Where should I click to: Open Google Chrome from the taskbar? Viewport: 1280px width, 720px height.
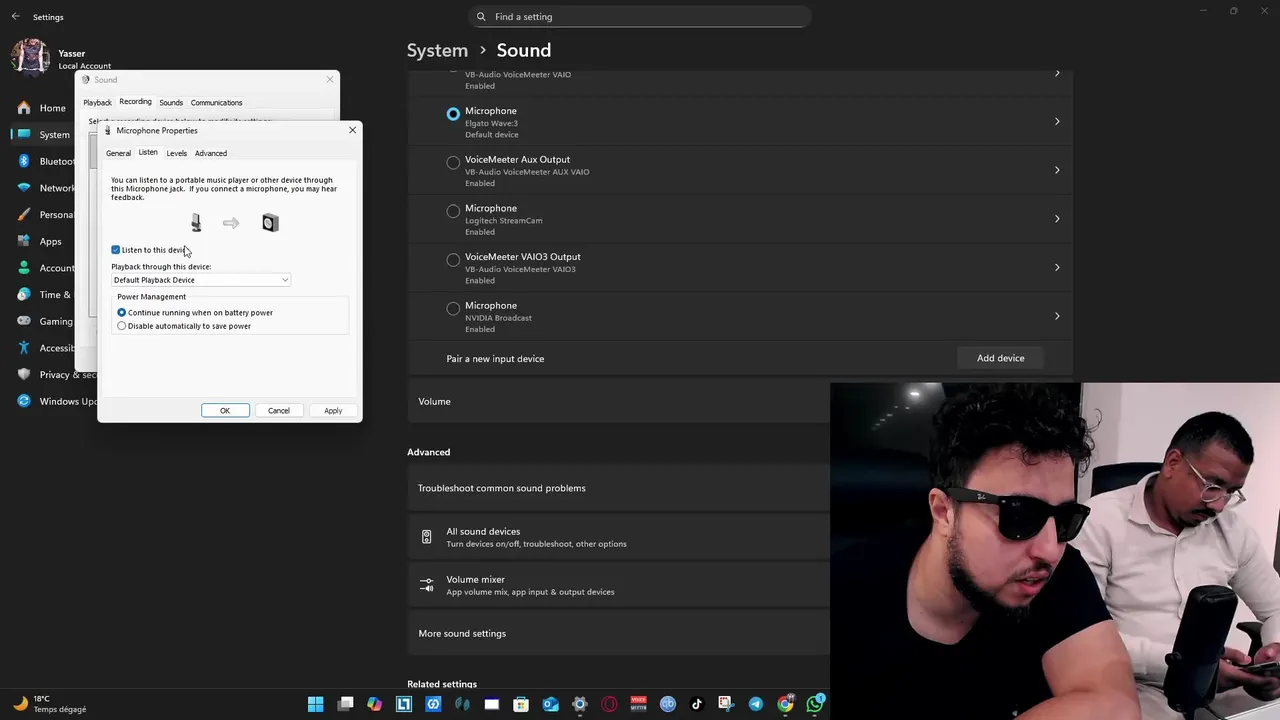785,704
